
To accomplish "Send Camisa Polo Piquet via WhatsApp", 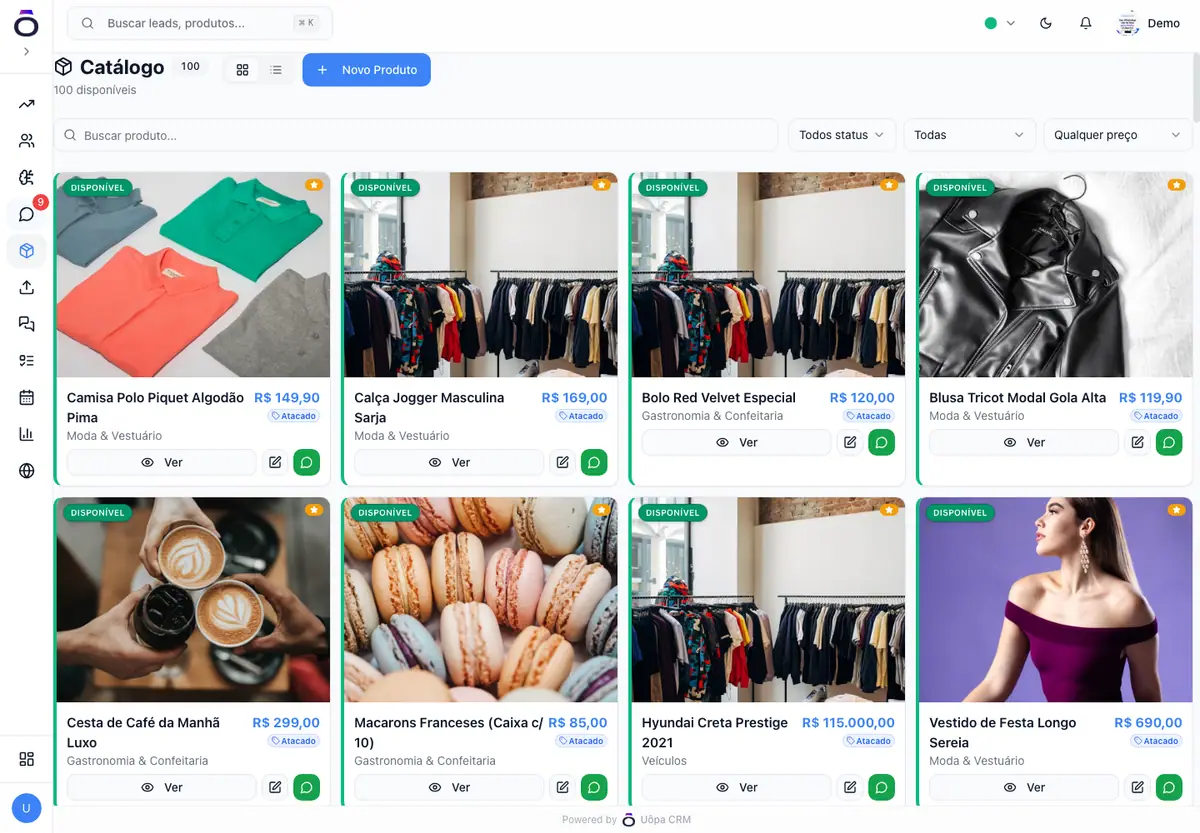I will point(306,462).
